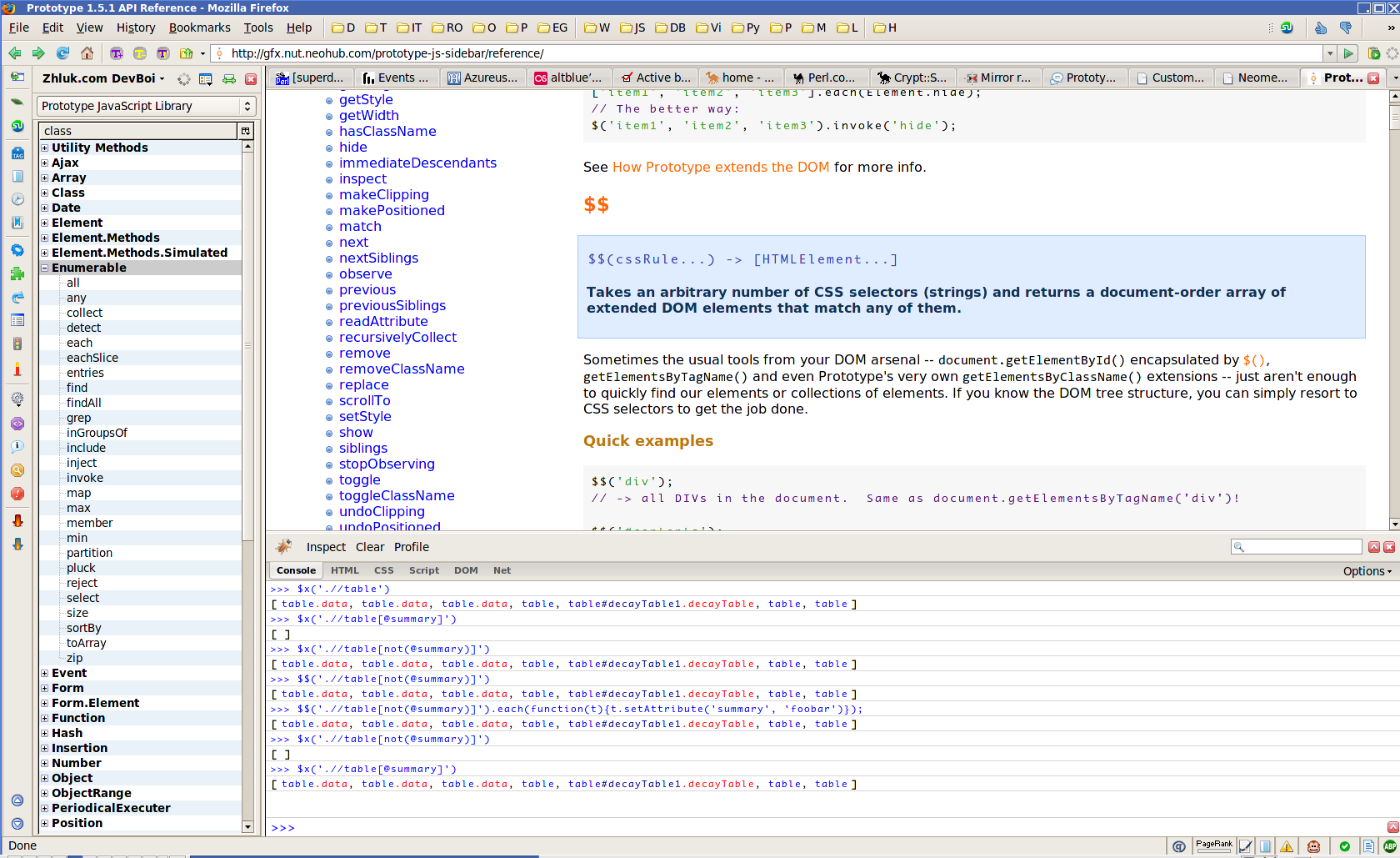Click the yellow warning triangle status icon
The width and height of the screenshot is (1400, 858).
point(1287,846)
